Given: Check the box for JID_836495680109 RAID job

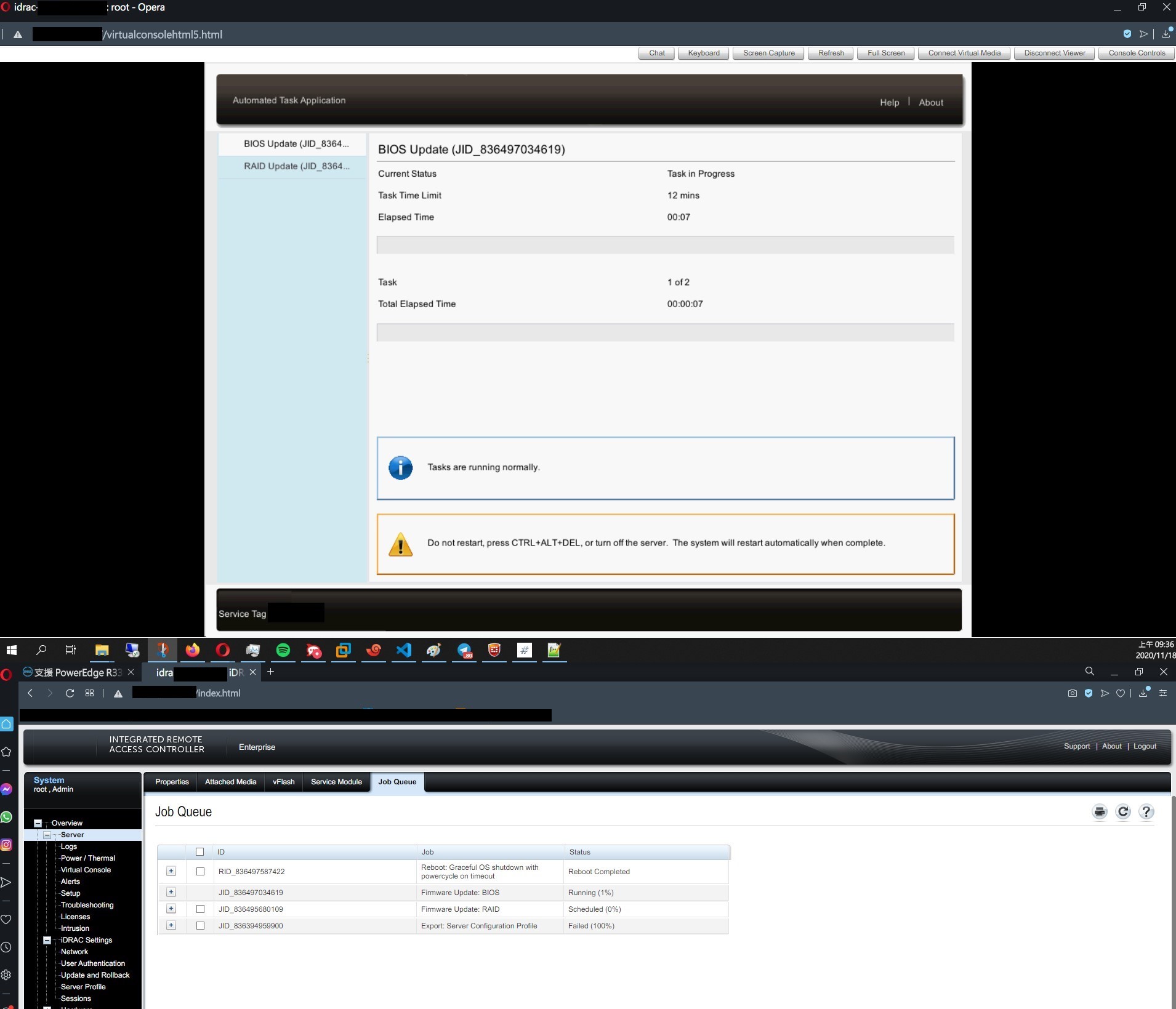Looking at the screenshot, I should point(200,909).
